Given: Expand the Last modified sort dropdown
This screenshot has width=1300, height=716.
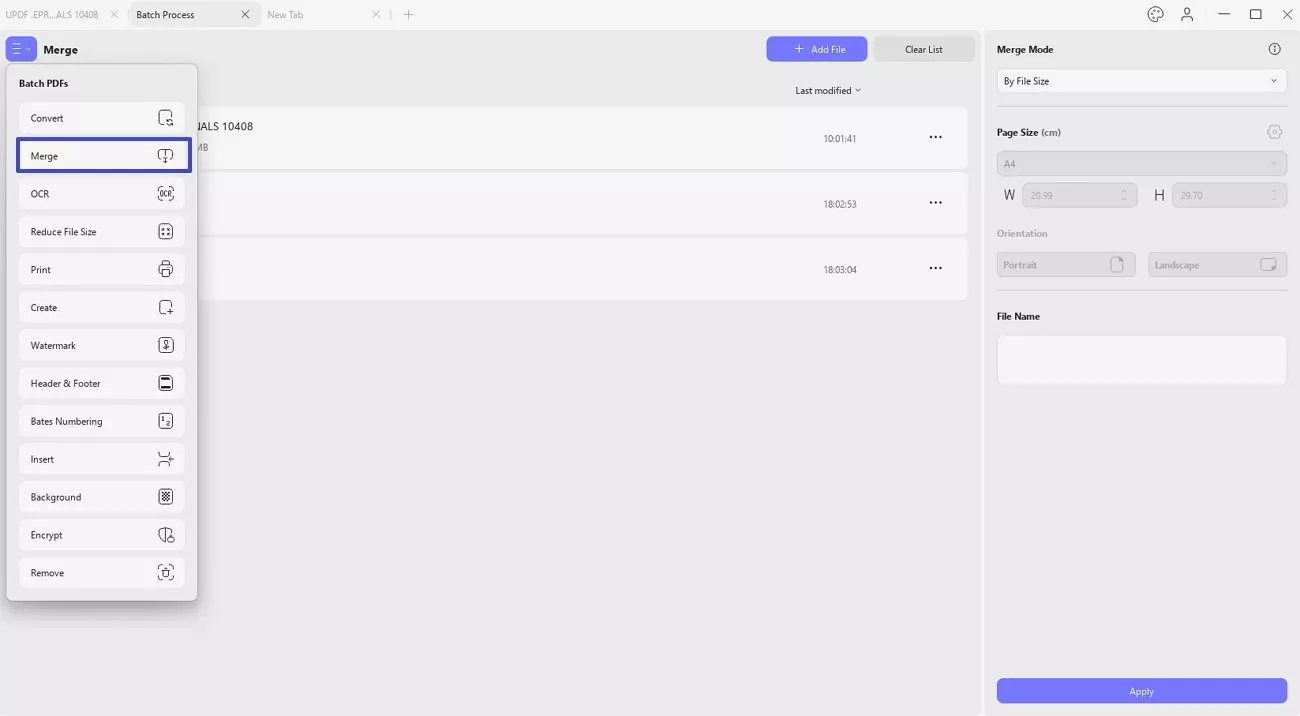Looking at the screenshot, I should [828, 91].
